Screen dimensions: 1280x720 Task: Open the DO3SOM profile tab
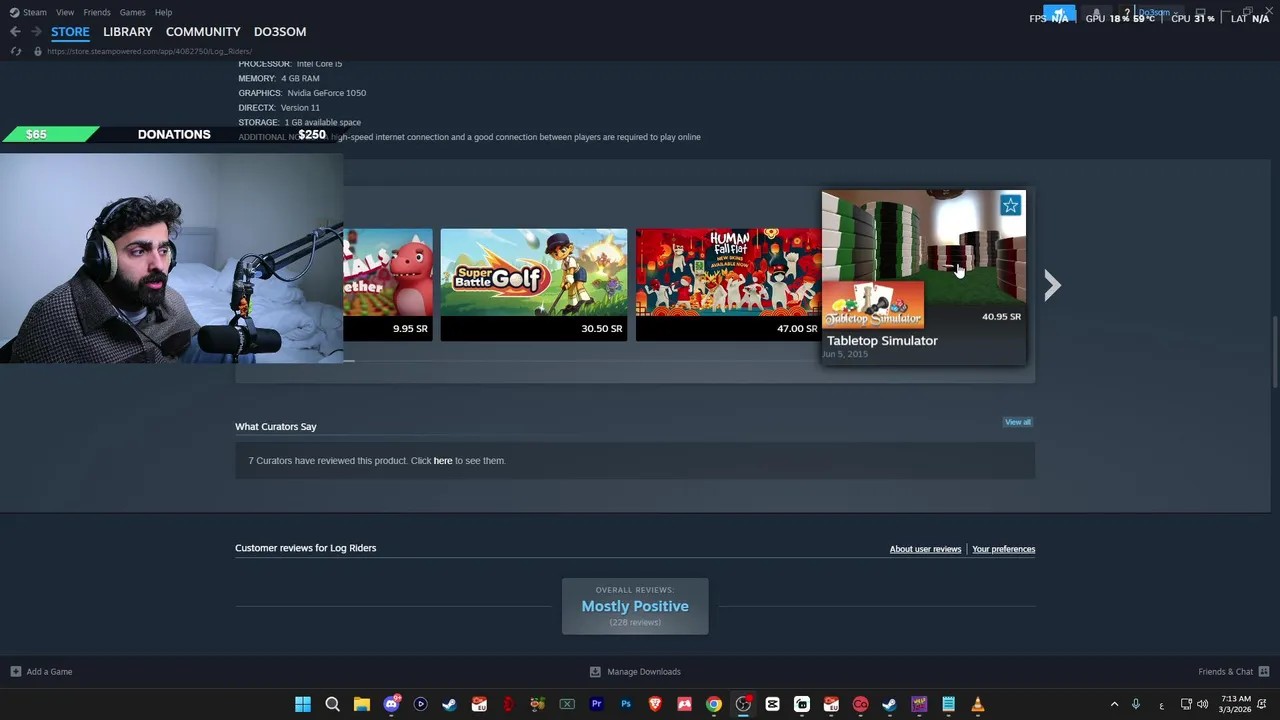280,32
